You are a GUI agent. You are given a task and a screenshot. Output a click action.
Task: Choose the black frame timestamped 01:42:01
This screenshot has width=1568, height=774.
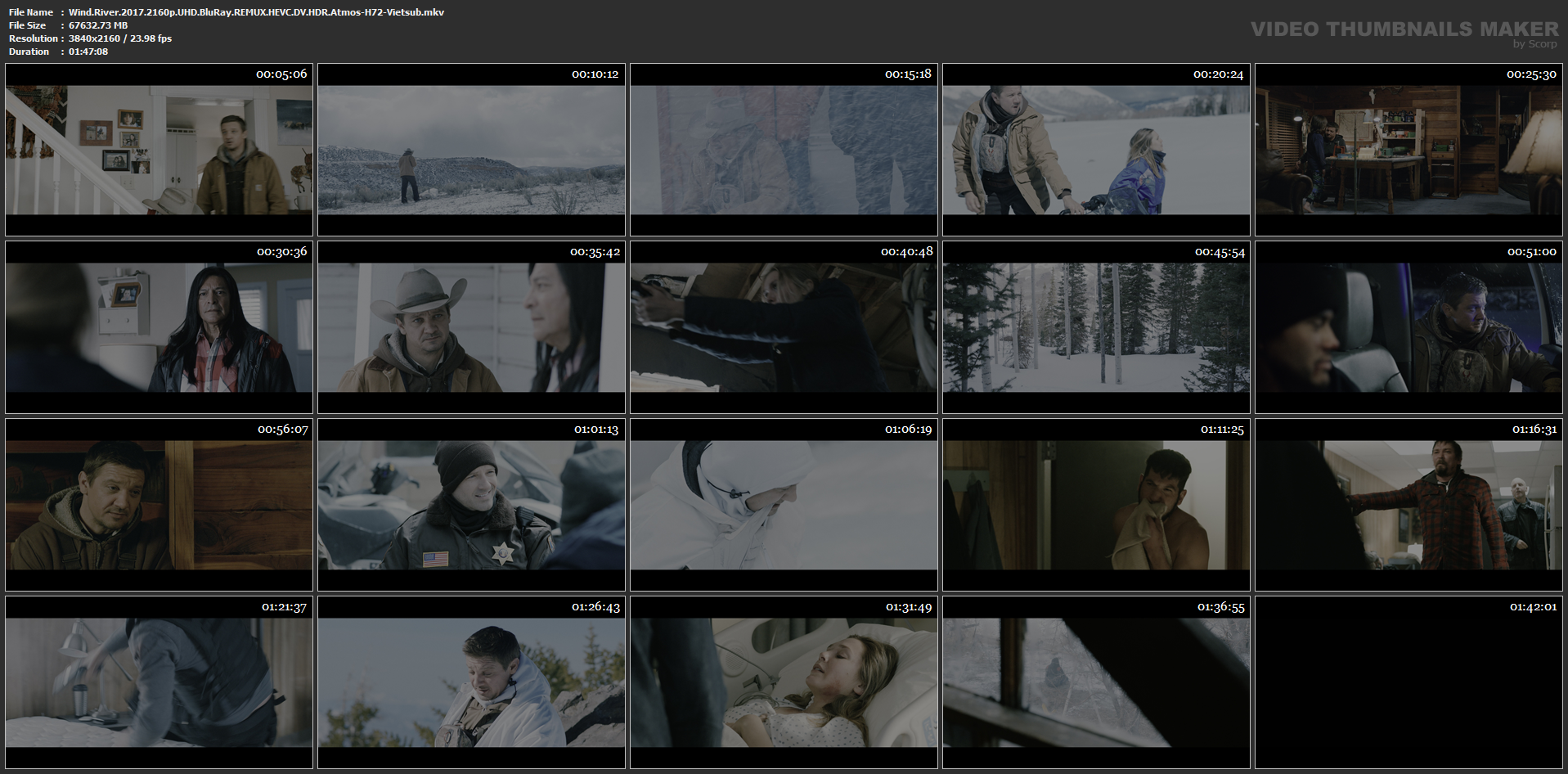tap(1409, 682)
